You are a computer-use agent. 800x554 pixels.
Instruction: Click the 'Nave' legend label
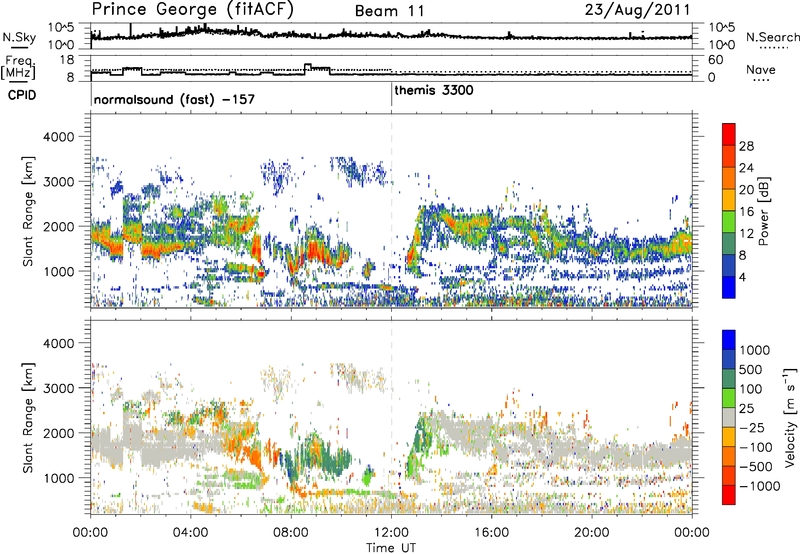pos(761,69)
